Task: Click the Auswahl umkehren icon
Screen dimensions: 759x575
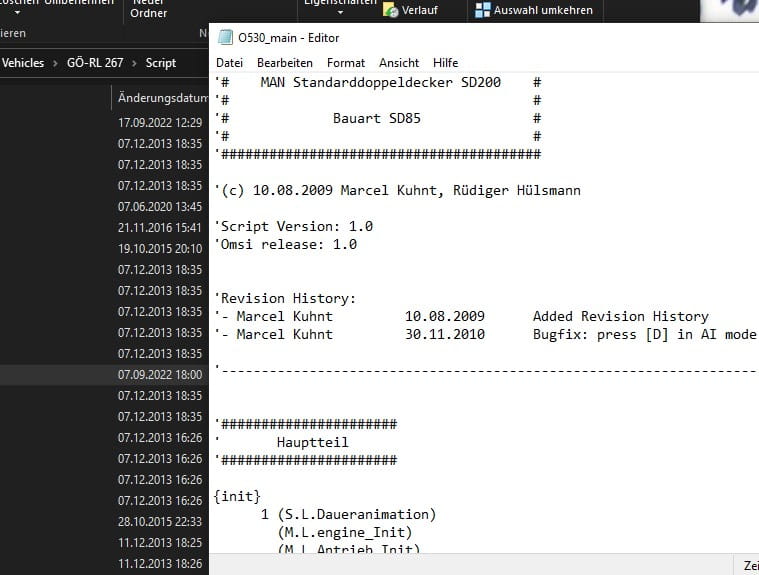Action: [483, 11]
